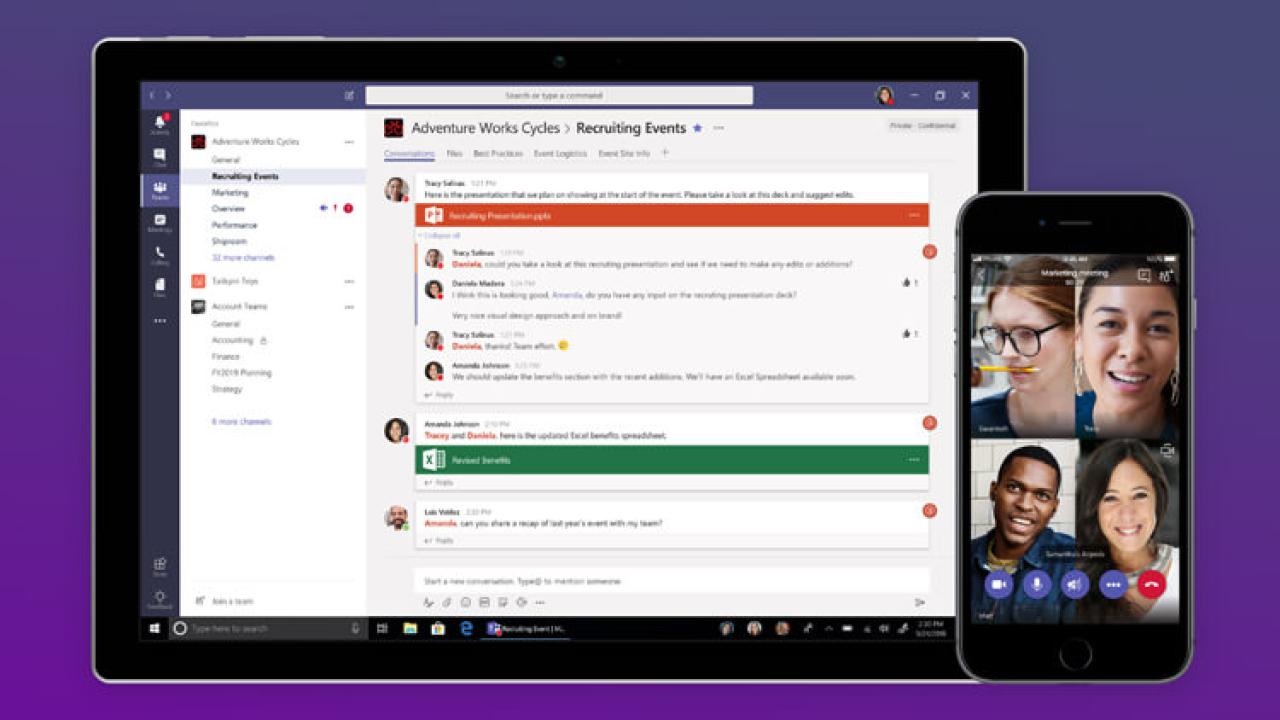
Task: Open options for Adventure Works Cycles team
Action: [349, 142]
